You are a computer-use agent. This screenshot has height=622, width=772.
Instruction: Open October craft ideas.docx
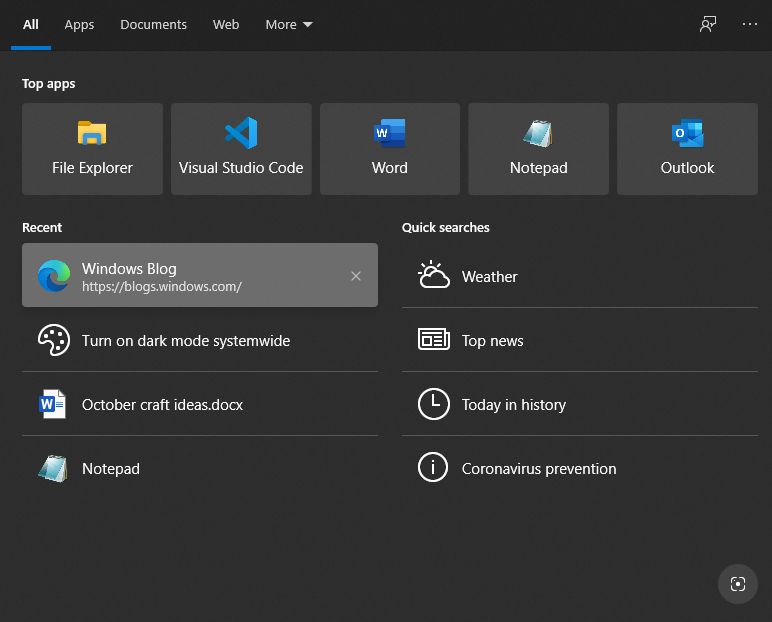(200, 404)
